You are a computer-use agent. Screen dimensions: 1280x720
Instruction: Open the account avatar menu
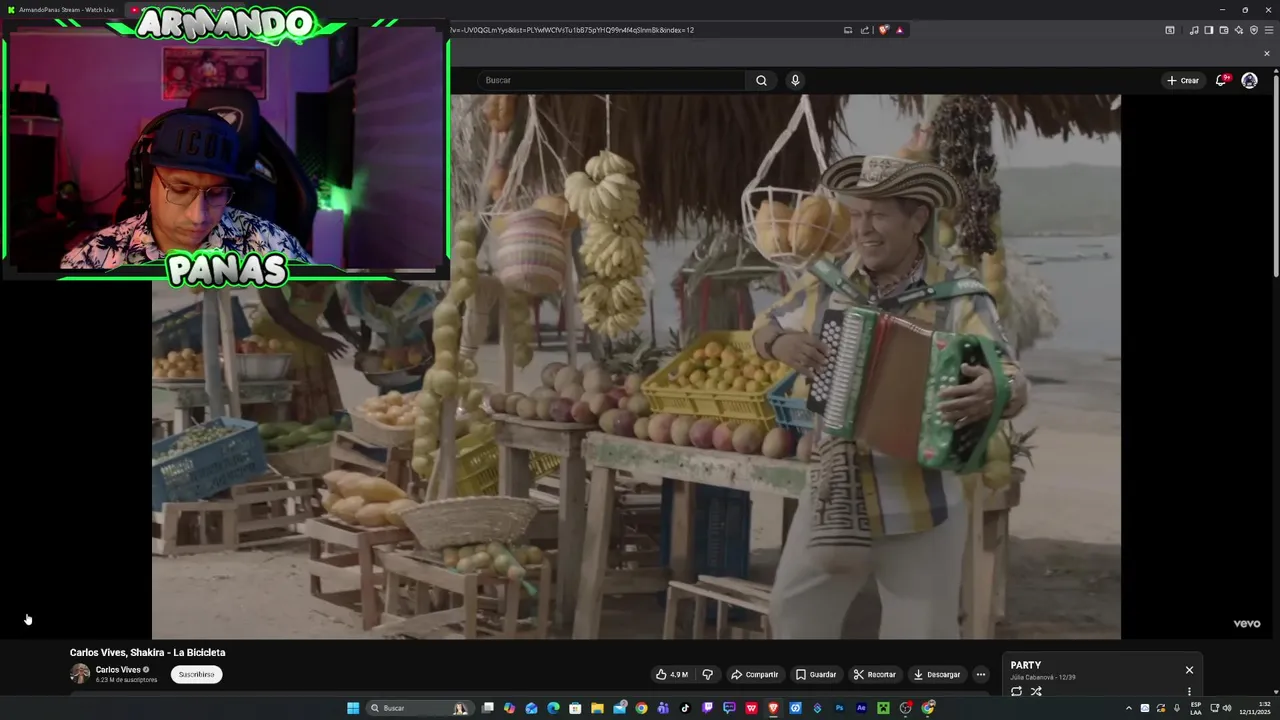1249,80
